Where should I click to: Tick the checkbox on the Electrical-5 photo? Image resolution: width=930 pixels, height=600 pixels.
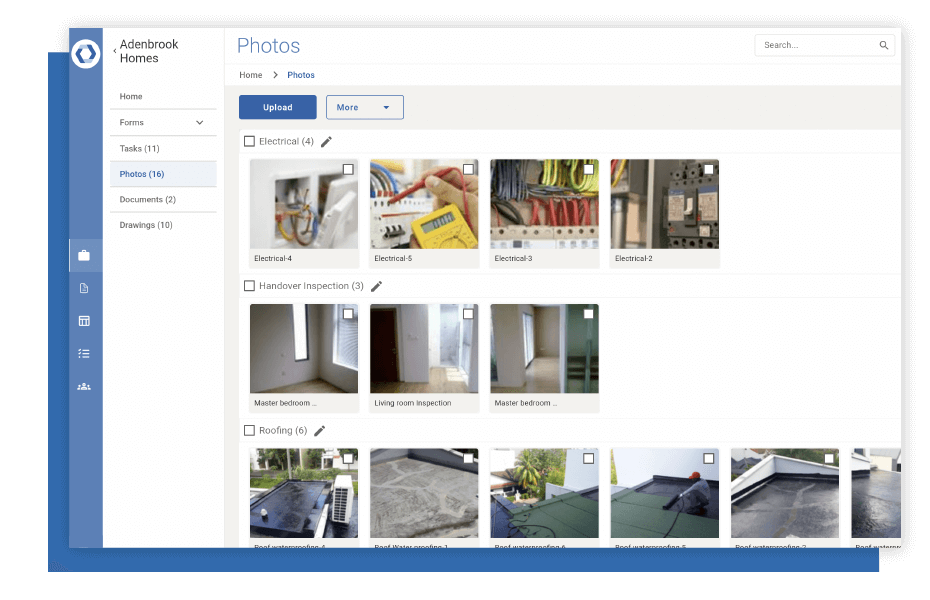[468, 169]
